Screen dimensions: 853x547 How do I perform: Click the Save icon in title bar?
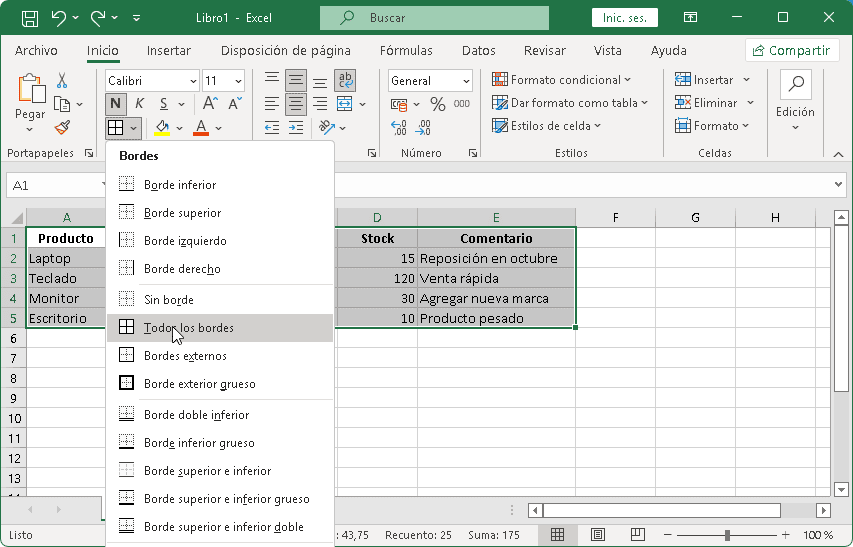click(30, 18)
